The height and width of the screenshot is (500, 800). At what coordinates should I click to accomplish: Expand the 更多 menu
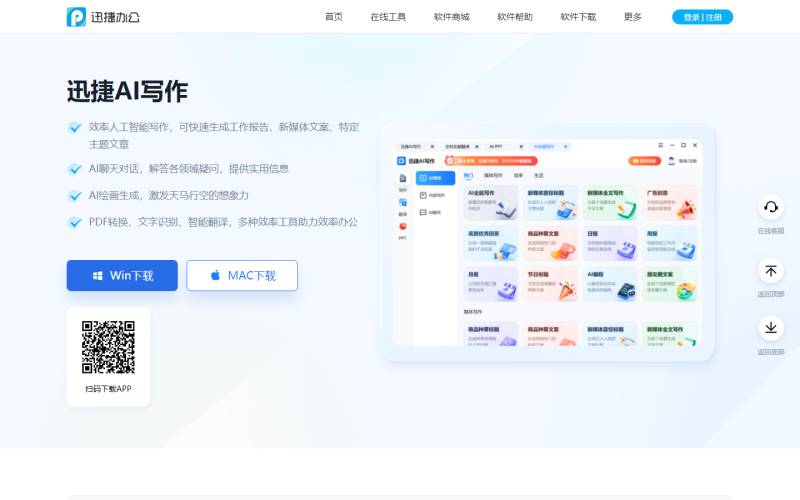click(632, 17)
